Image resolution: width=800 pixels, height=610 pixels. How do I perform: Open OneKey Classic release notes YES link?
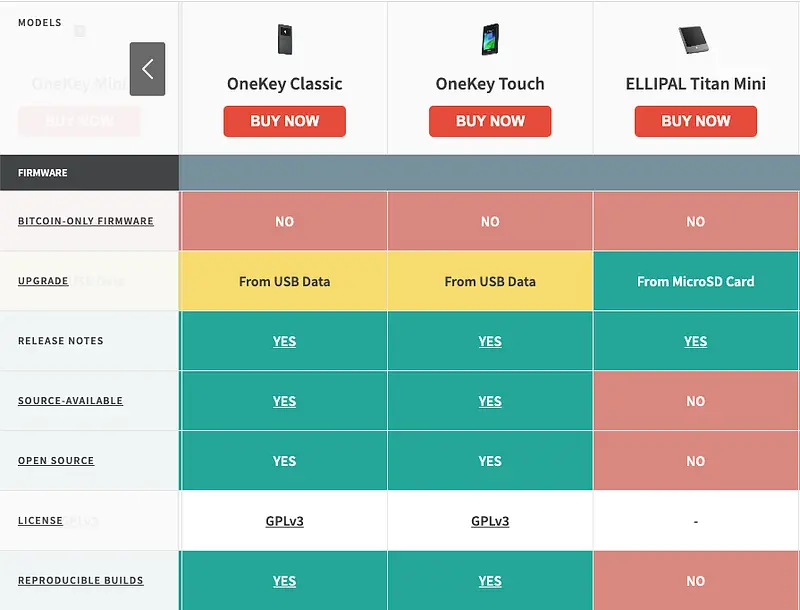pyautogui.click(x=284, y=341)
